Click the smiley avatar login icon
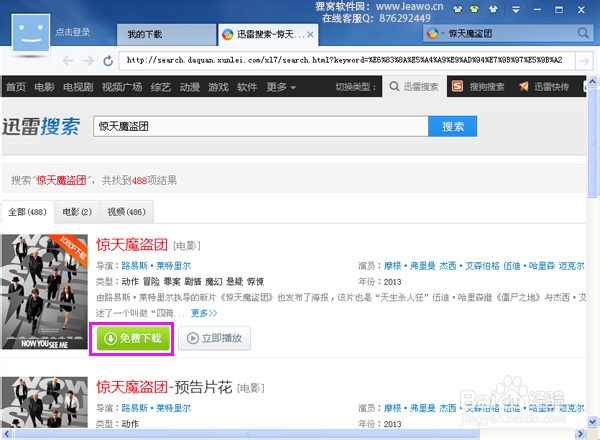Viewport: 600px width, 440px height. 31,33
